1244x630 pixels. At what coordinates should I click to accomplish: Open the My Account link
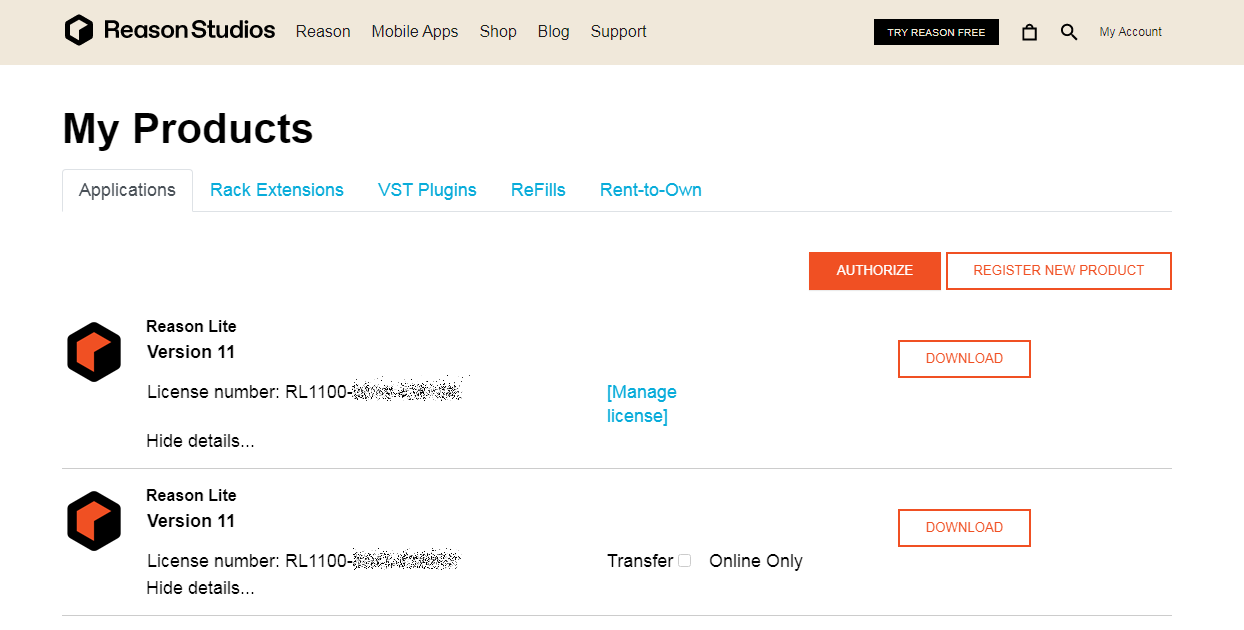pos(1130,32)
